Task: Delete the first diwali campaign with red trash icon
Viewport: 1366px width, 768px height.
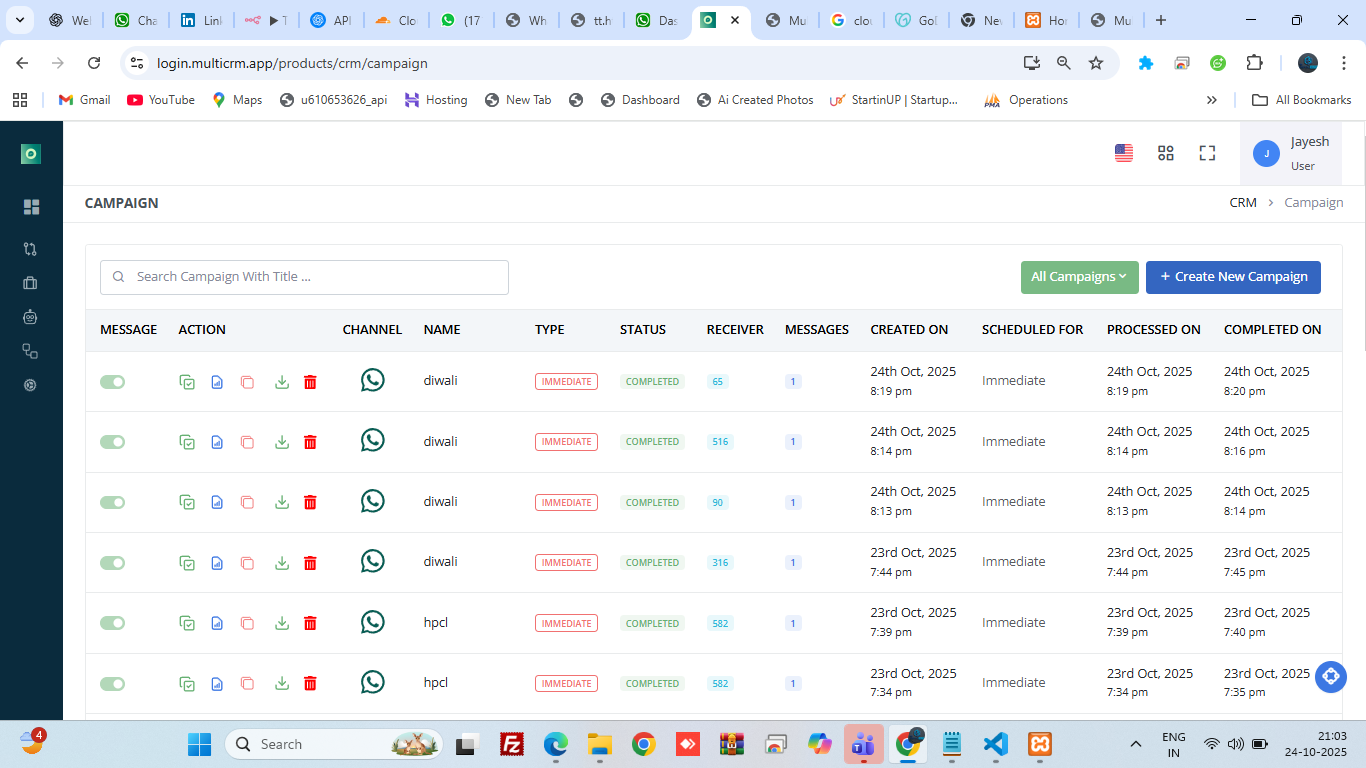Action: point(310,382)
